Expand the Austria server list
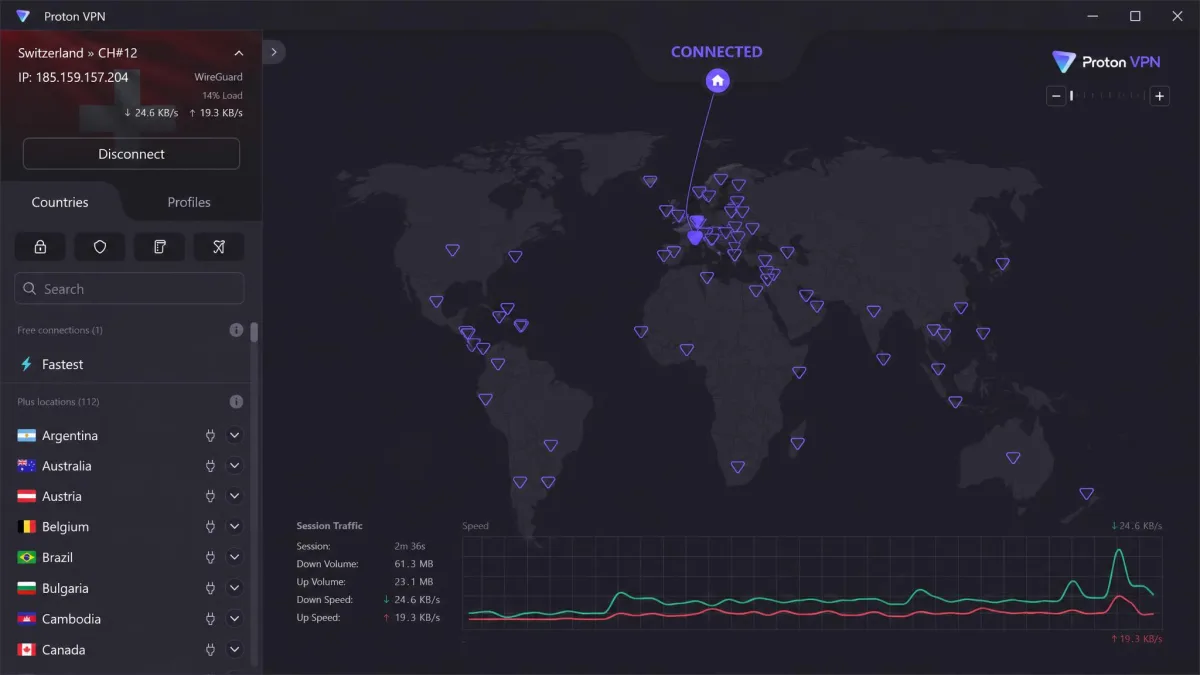 pyautogui.click(x=235, y=496)
